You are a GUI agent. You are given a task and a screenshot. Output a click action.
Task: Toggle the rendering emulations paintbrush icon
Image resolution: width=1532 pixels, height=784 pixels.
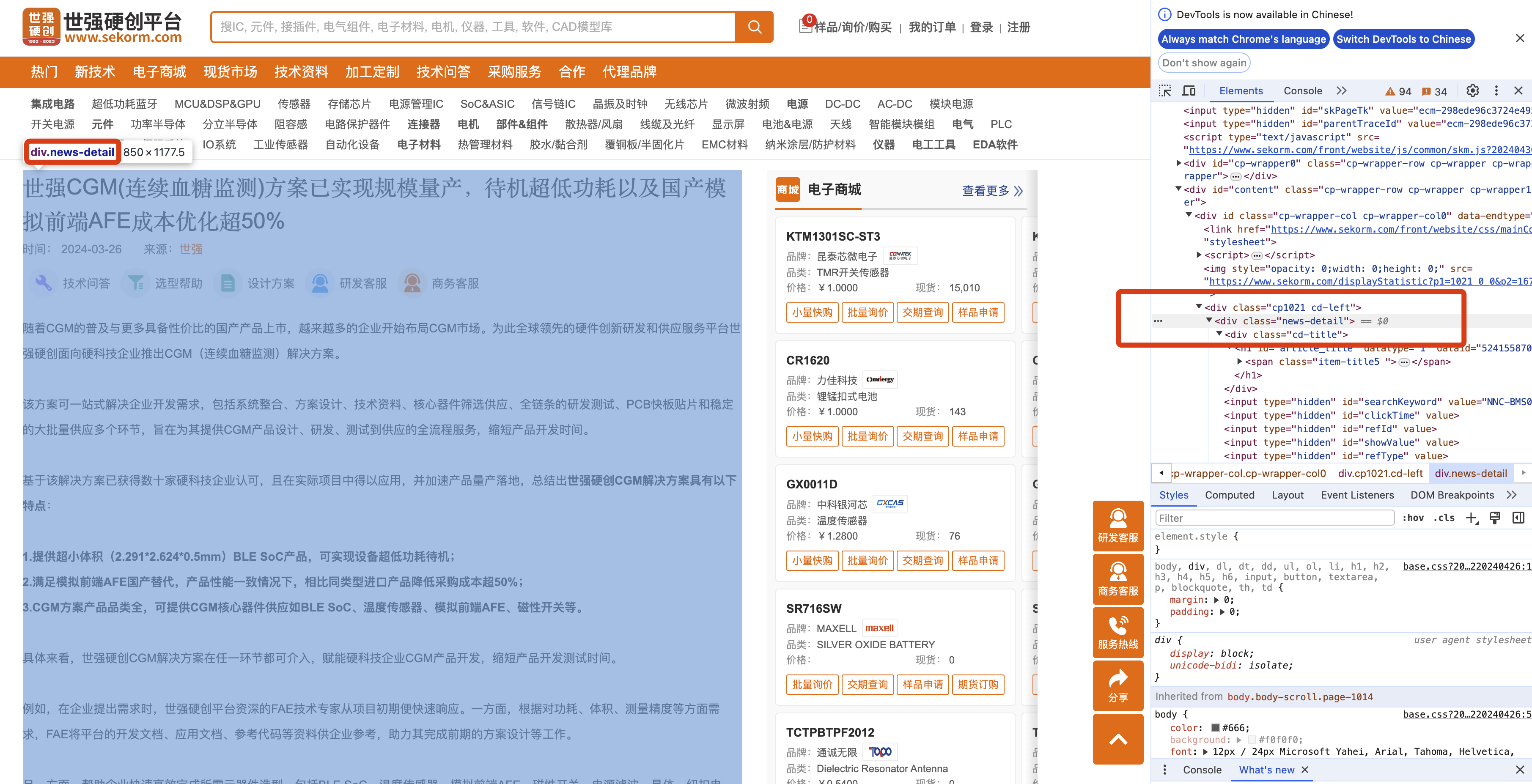[1495, 518]
